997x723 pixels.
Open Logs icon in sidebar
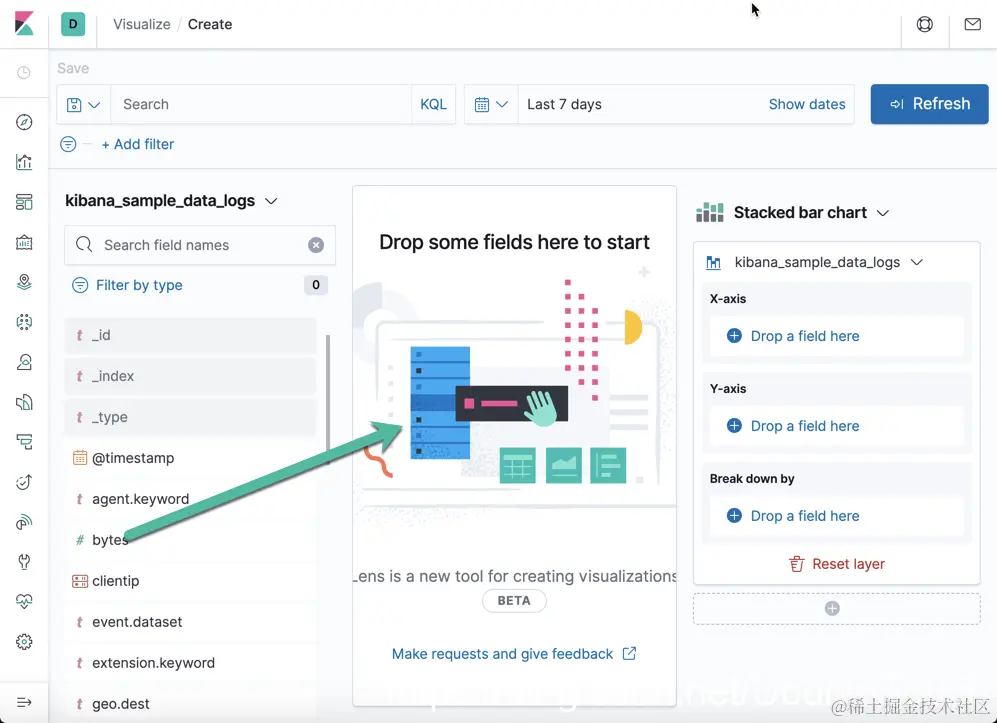24,402
